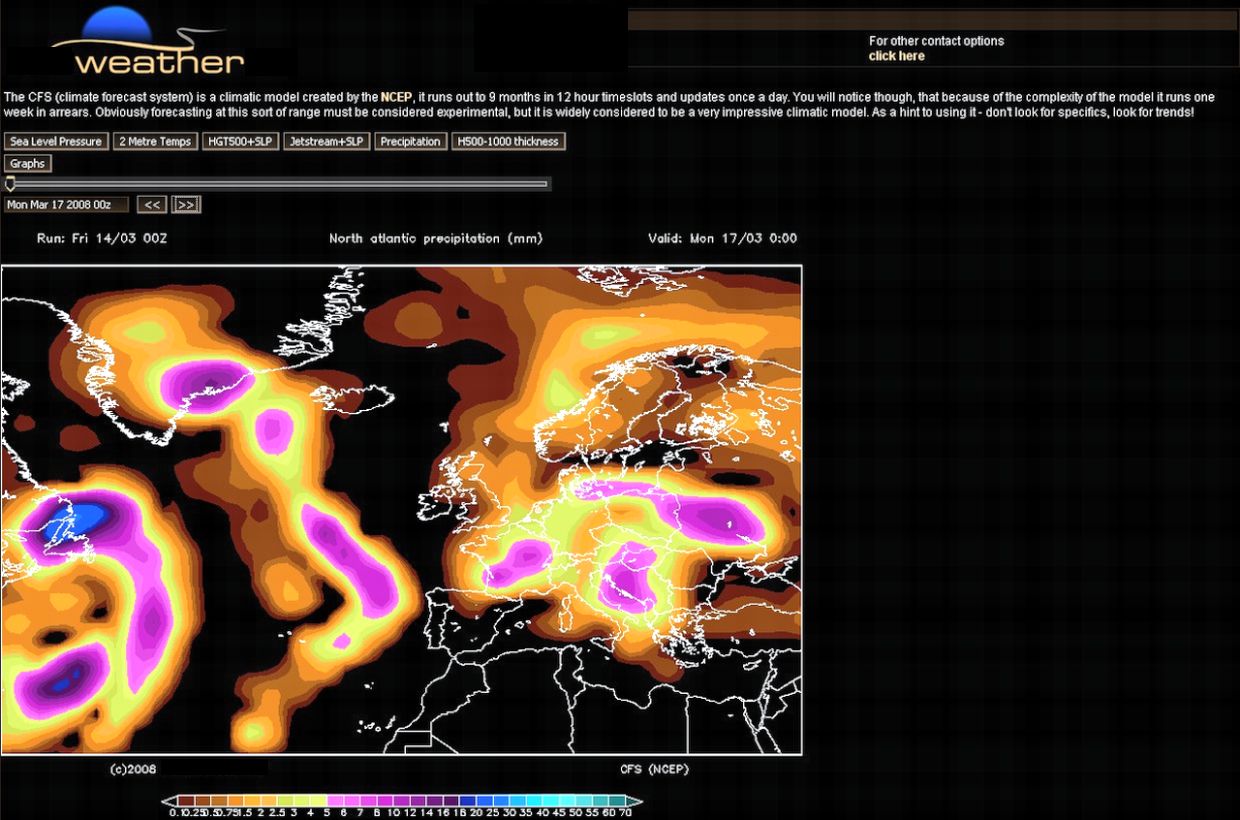The width and height of the screenshot is (1240, 820).
Task: Step back one timeslot with << button
Action: click(151, 204)
